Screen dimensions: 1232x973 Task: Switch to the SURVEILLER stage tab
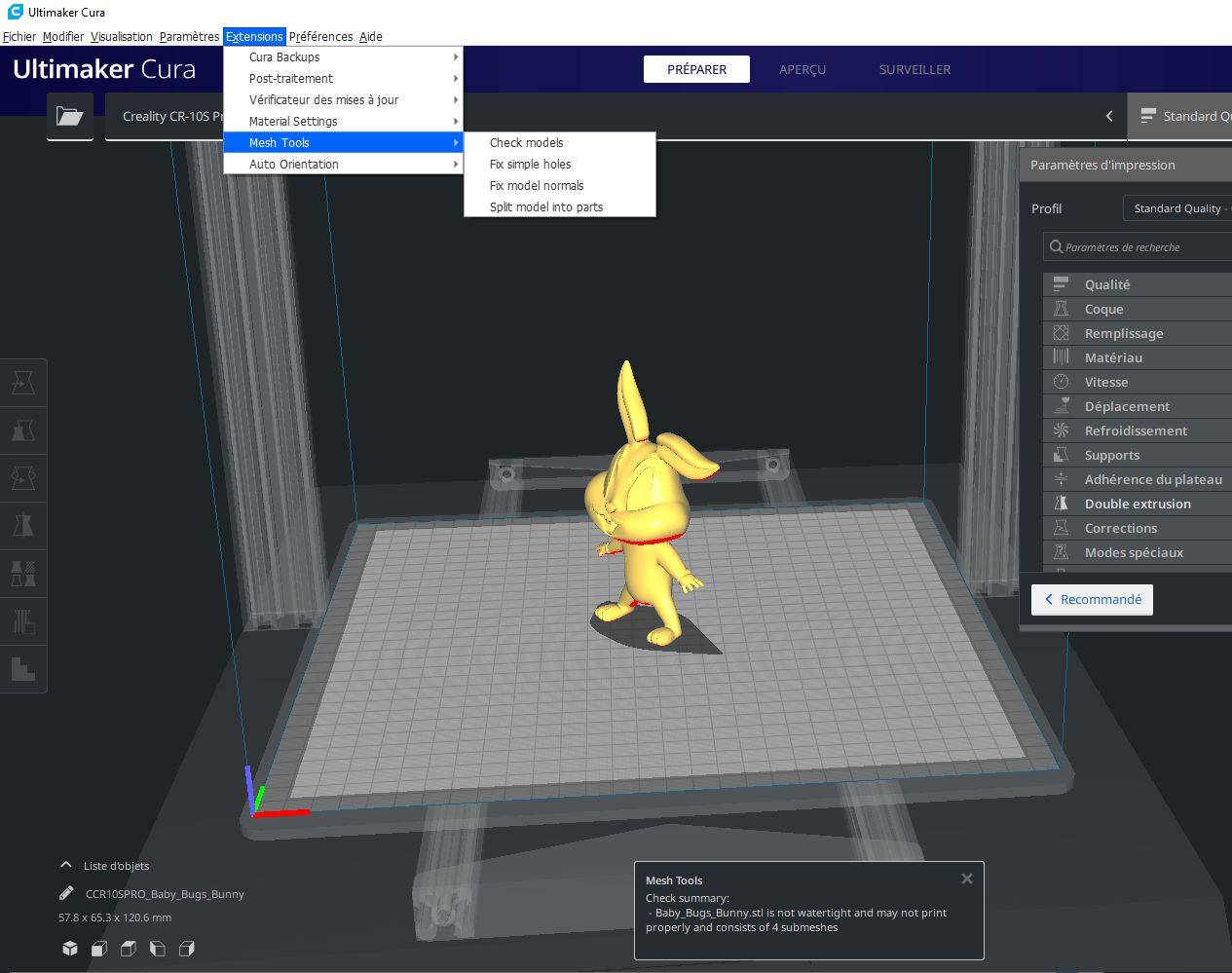915,69
